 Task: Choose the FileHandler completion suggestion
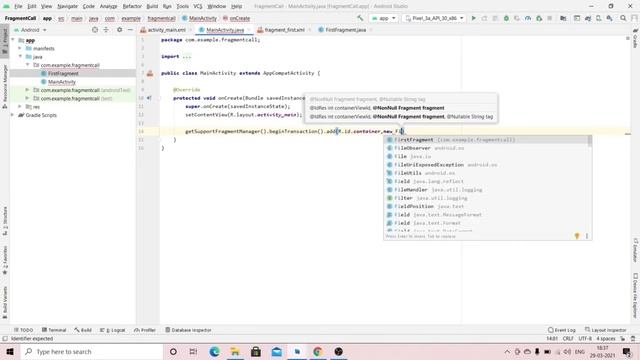click(486, 190)
